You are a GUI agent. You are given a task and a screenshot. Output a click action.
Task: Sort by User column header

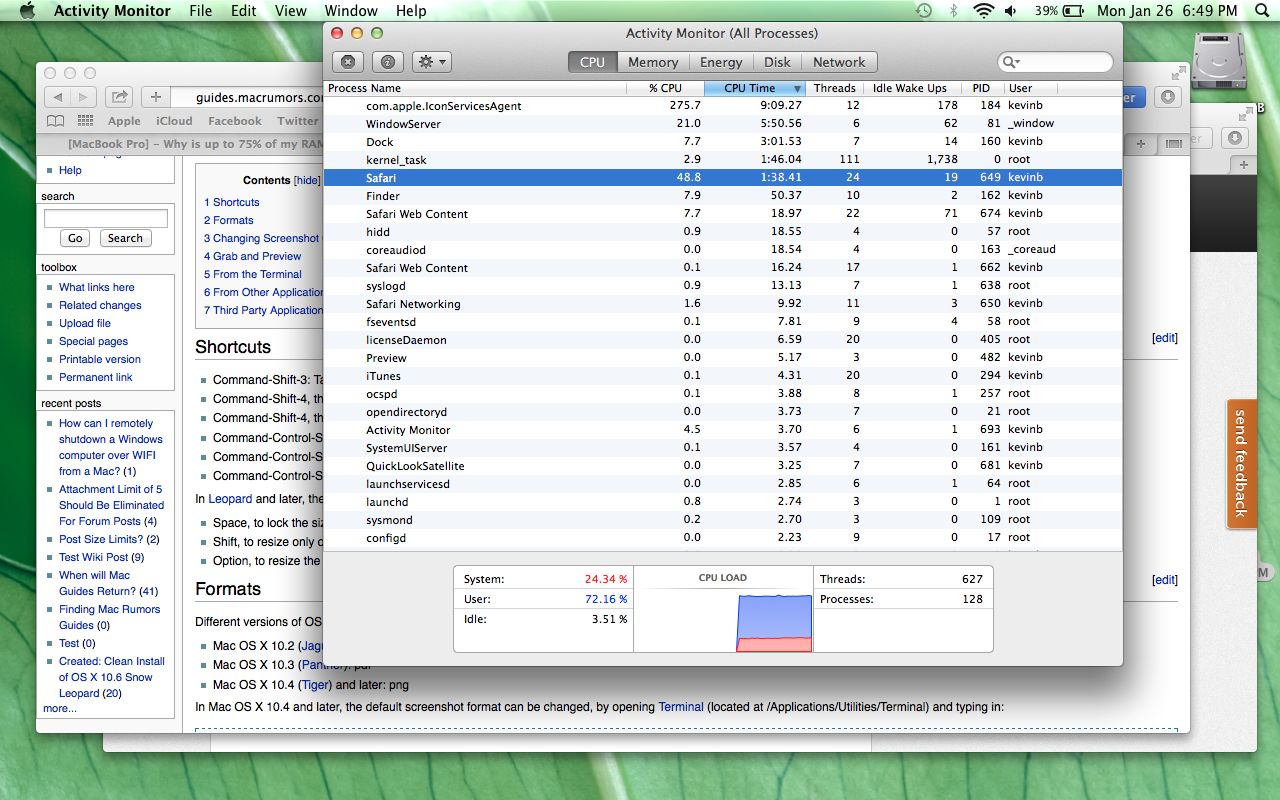pyautogui.click(x=1030, y=88)
